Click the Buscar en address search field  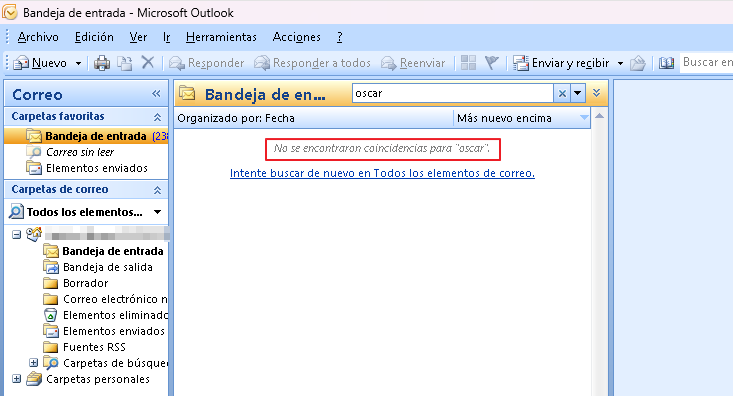pos(706,62)
